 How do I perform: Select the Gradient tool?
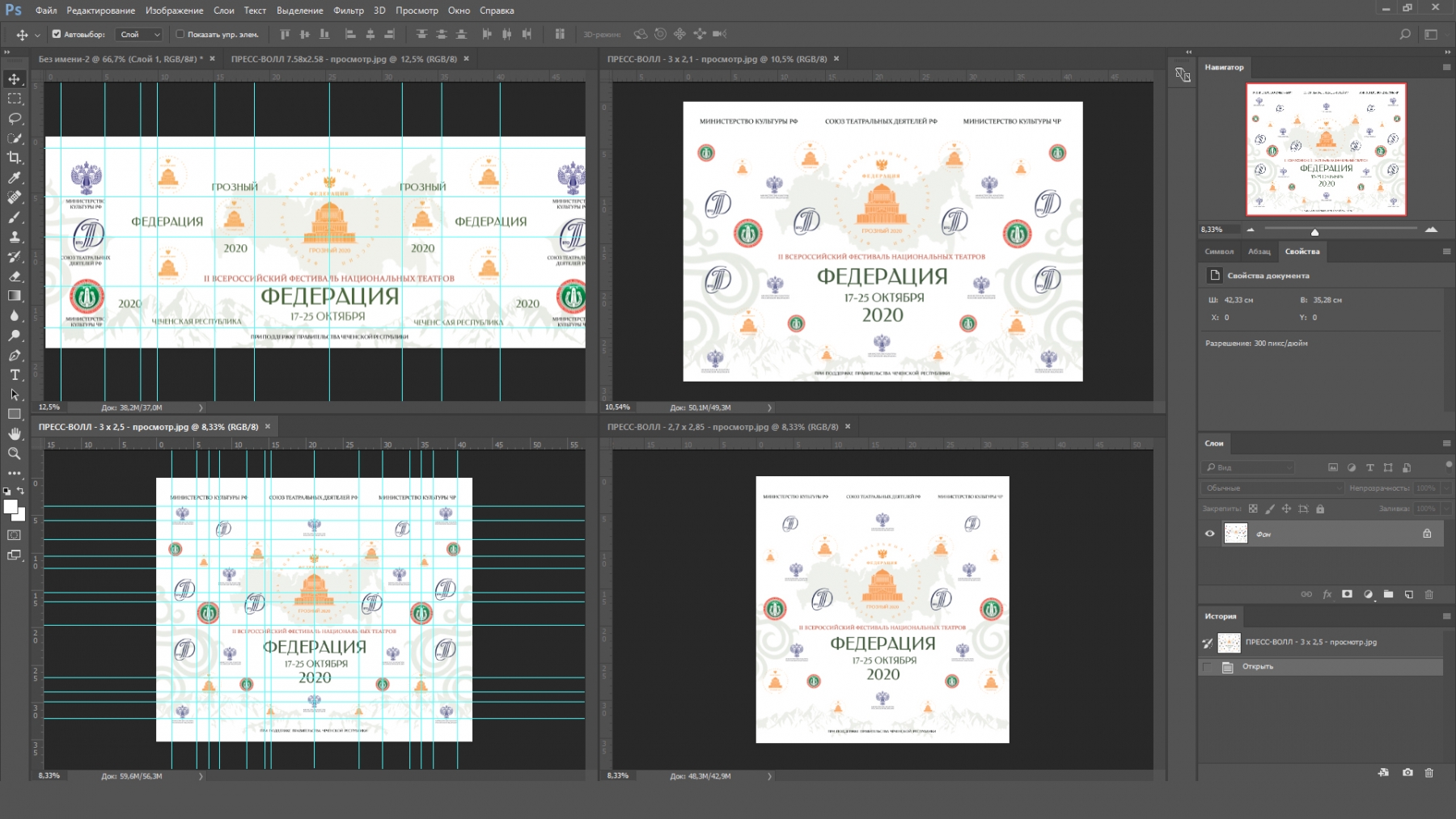pos(15,296)
